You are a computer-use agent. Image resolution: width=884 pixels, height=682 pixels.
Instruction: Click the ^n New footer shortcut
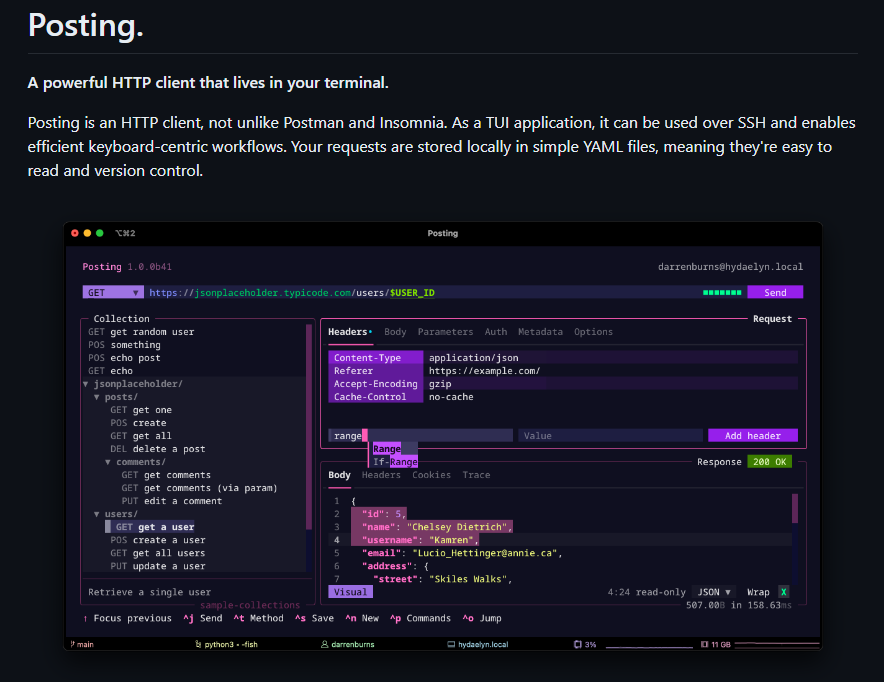click(x=362, y=618)
